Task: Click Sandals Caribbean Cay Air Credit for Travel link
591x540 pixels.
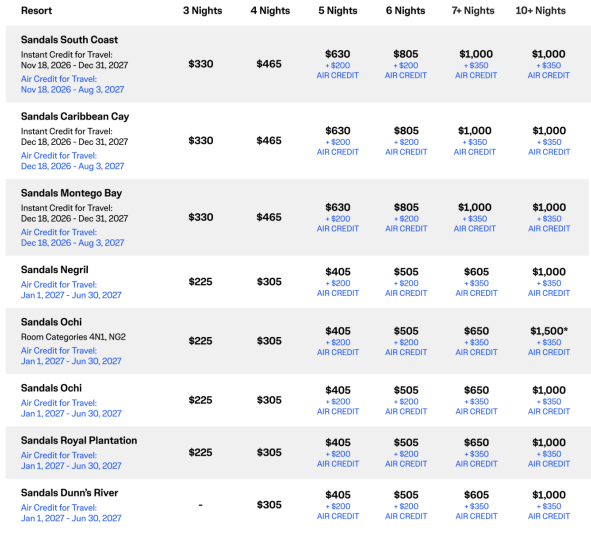Action: coord(72,161)
